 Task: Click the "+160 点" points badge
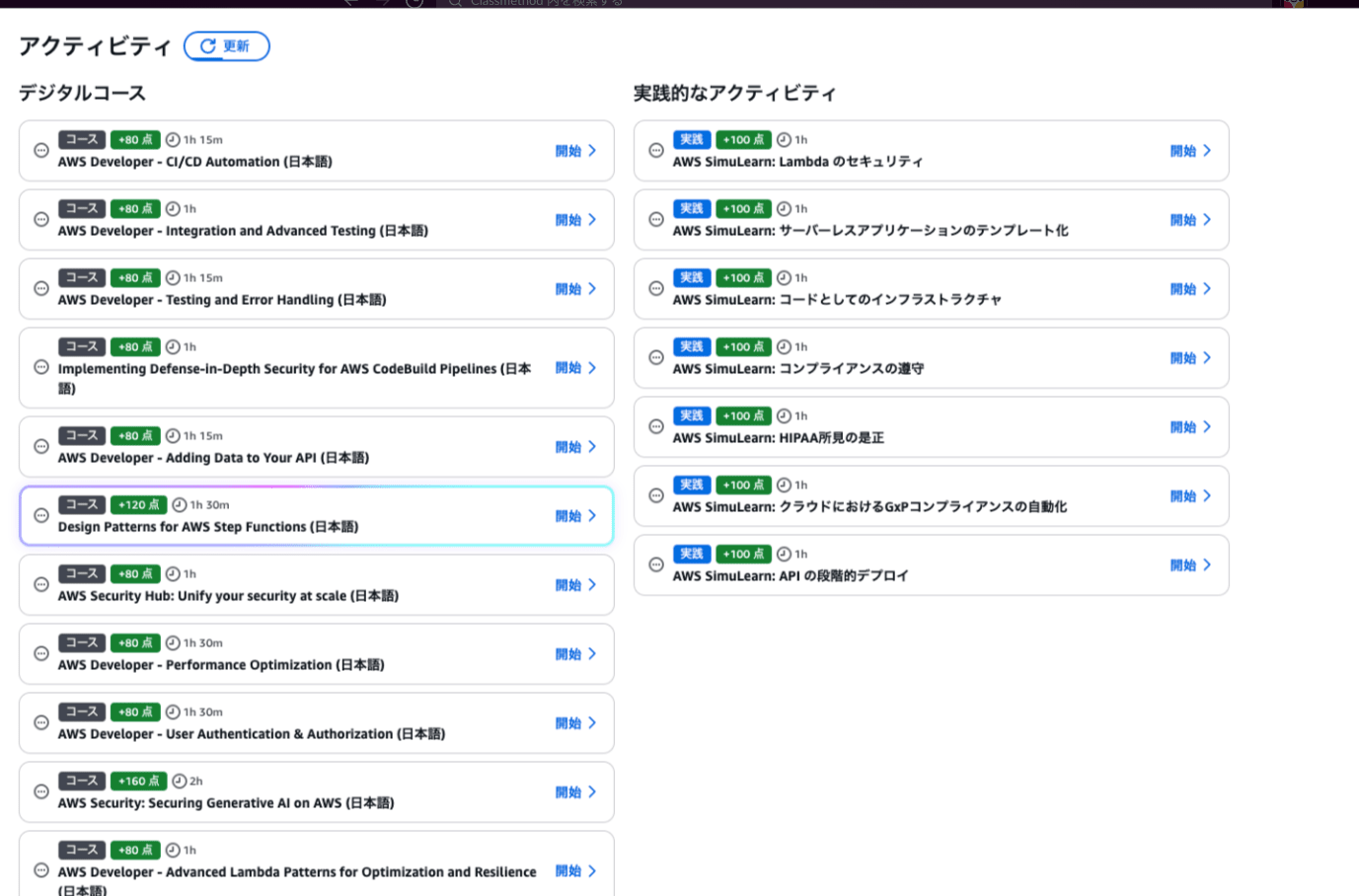point(138,782)
